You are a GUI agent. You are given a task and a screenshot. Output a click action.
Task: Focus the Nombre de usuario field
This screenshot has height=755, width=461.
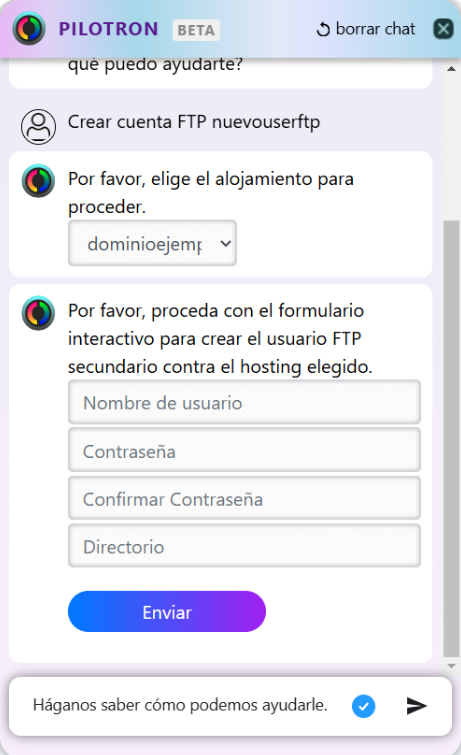244,402
